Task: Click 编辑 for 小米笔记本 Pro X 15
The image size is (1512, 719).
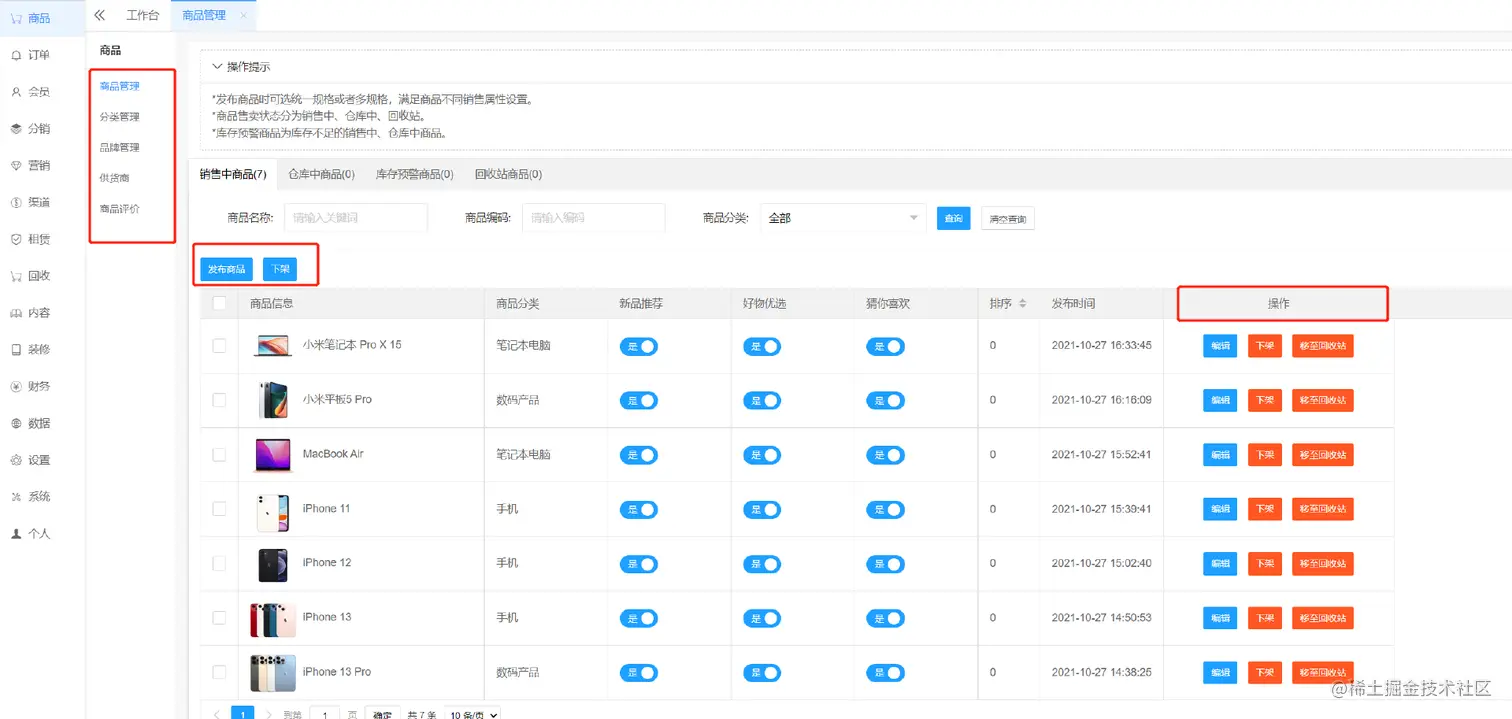Action: 1220,346
